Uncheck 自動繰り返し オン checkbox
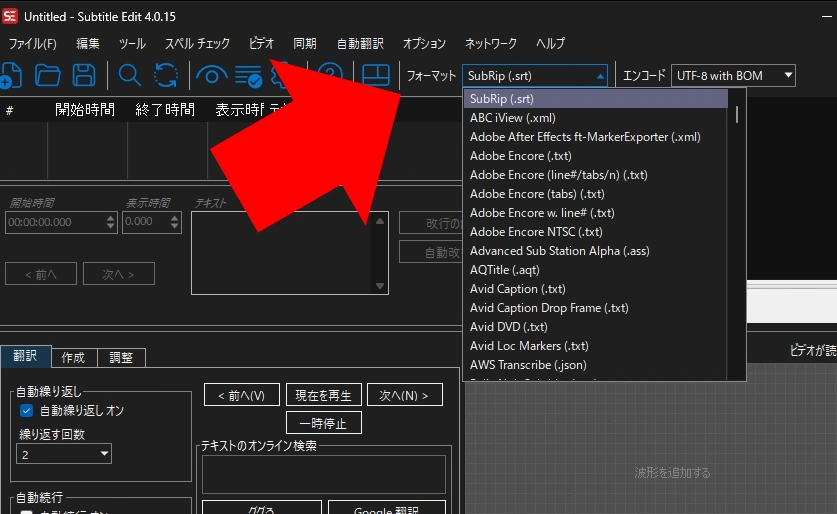The height and width of the screenshot is (514, 837). (26, 410)
